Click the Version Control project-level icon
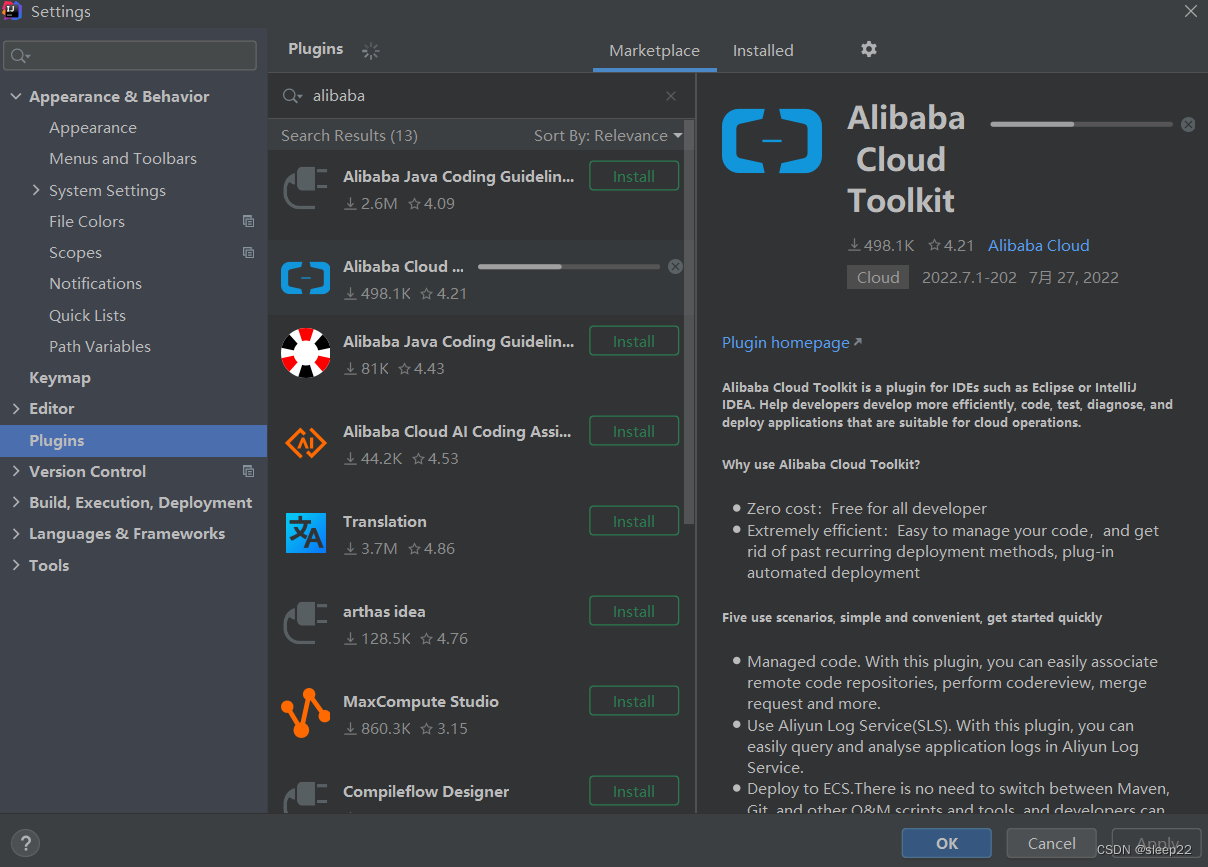Viewport: 1208px width, 867px height. [248, 472]
